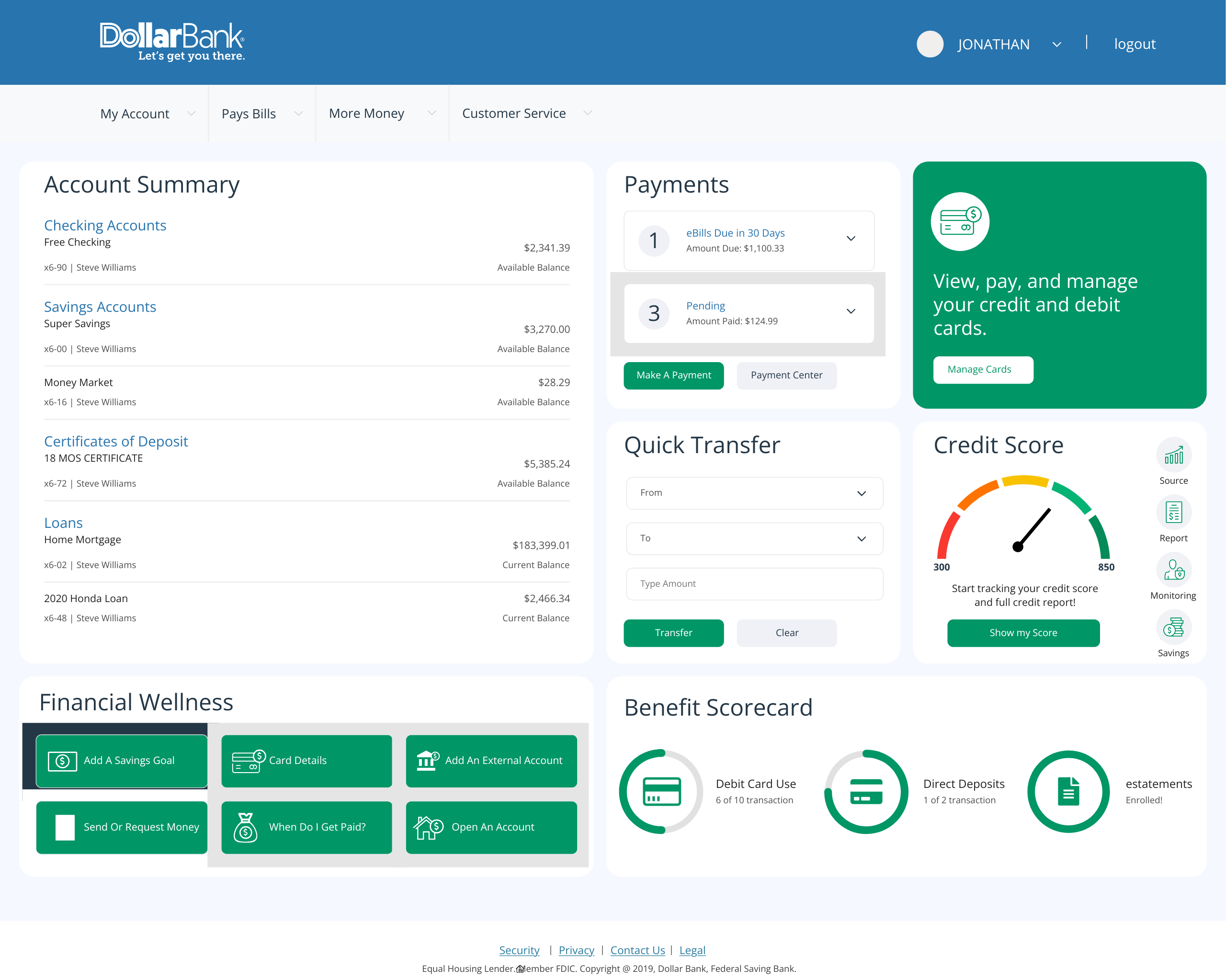The image size is (1226, 980).
Task: Click the credit card icon on green panel
Action: tap(960, 222)
